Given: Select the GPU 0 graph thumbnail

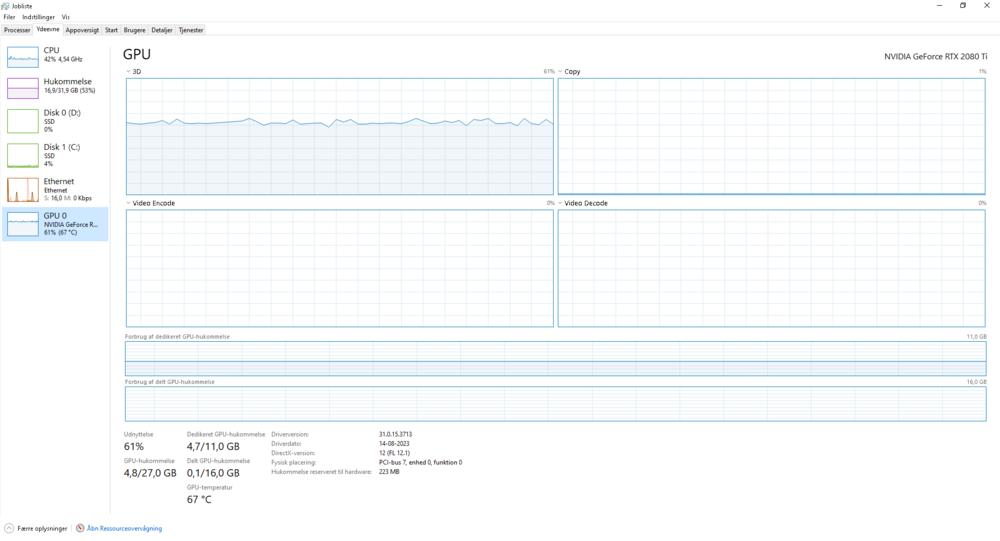Looking at the screenshot, I should [x=23, y=224].
